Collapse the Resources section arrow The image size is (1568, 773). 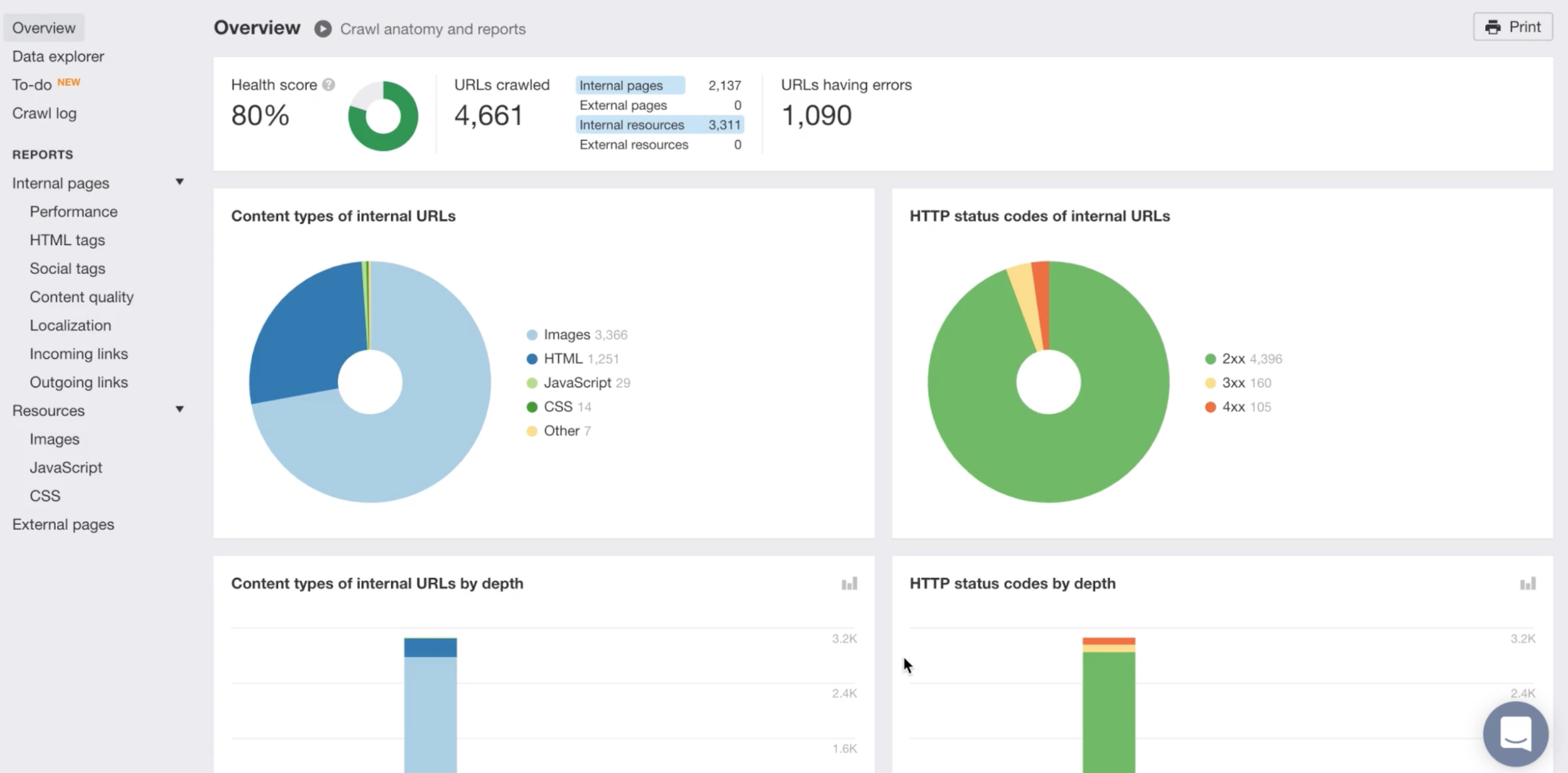[x=179, y=409]
